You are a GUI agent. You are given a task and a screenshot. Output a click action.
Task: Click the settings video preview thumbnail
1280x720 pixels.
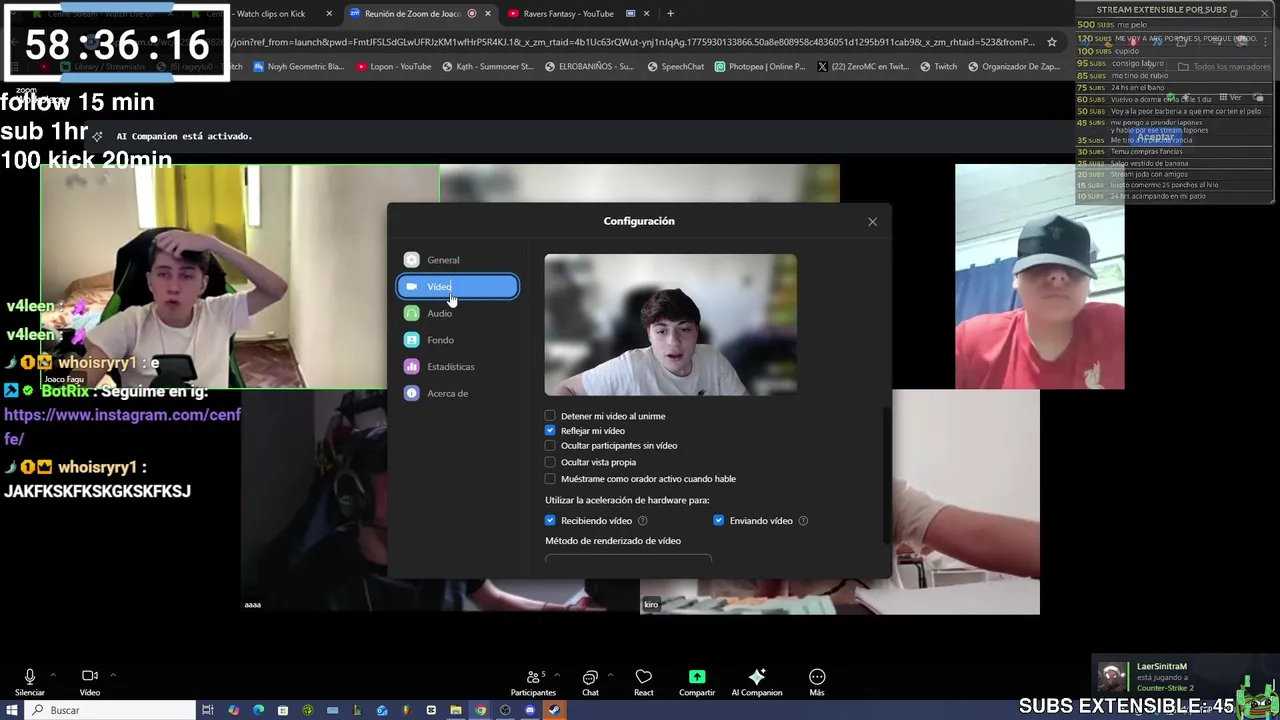click(670, 325)
